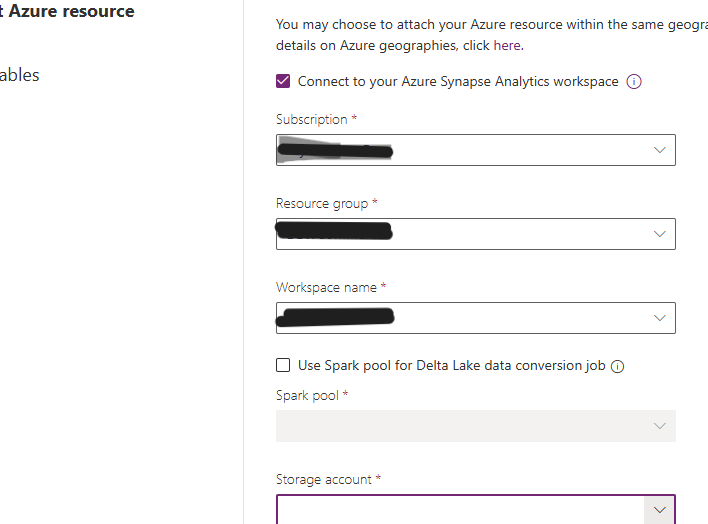Click the Resource group field label
Viewport: 708px width, 524px height.
(x=322, y=204)
